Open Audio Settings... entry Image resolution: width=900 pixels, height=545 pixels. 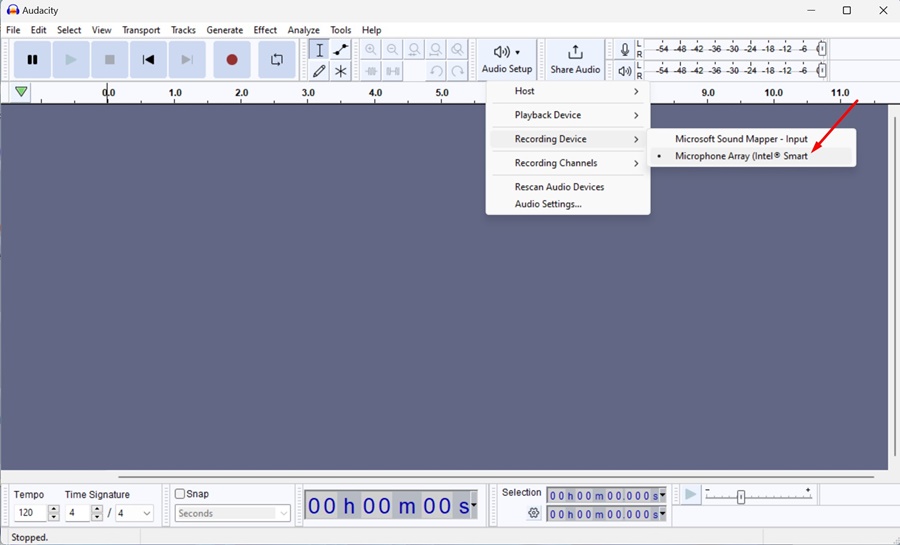tap(568, 204)
